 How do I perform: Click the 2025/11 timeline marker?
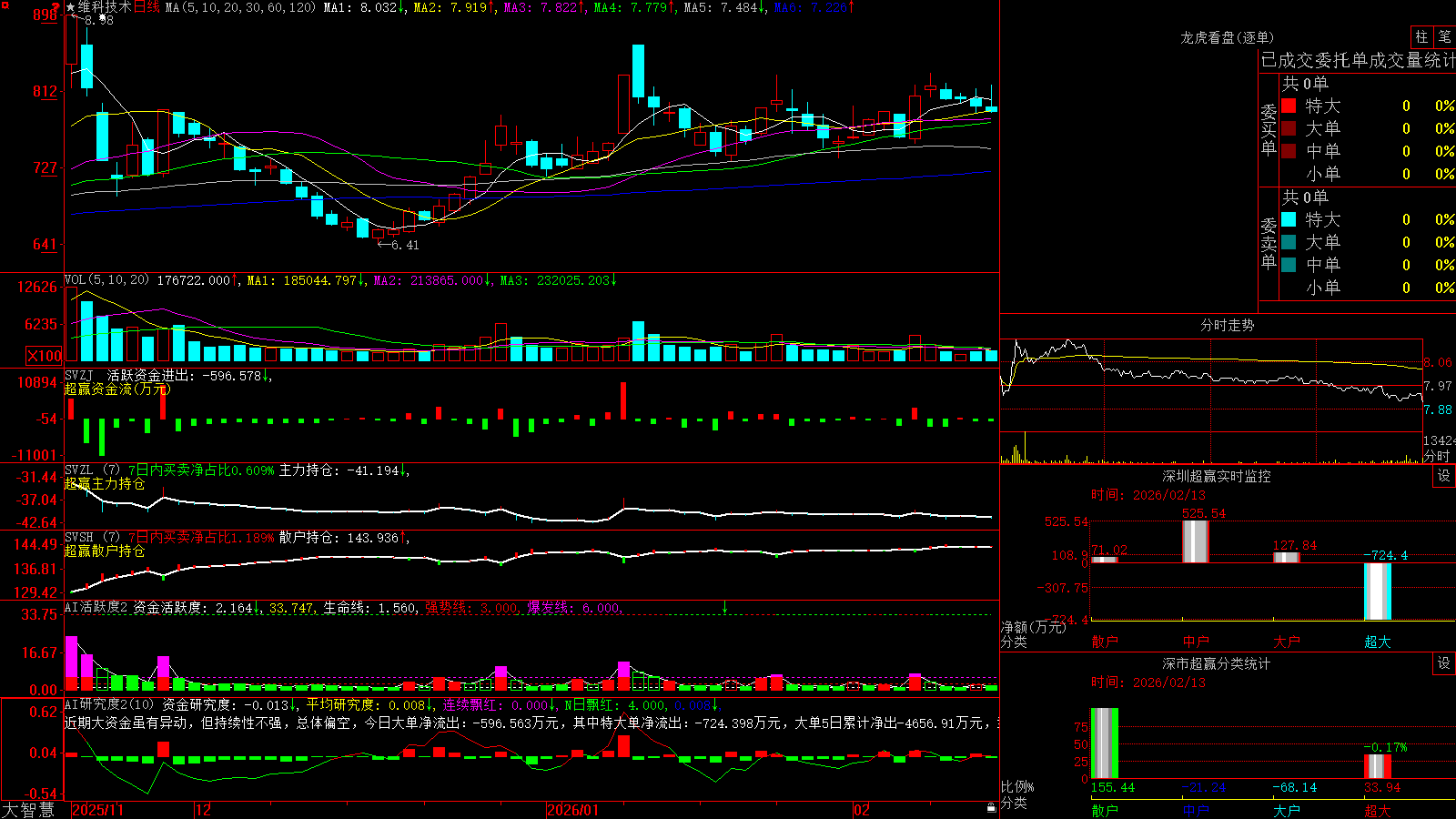pyautogui.click(x=97, y=810)
